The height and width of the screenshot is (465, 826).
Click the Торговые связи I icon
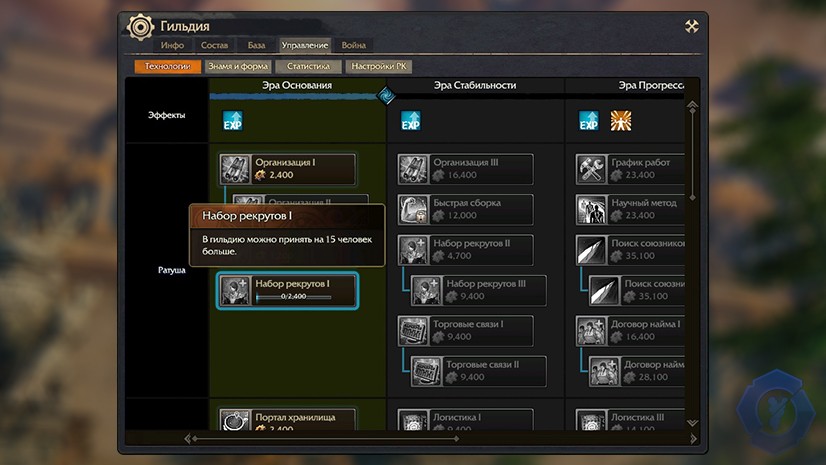coord(413,331)
